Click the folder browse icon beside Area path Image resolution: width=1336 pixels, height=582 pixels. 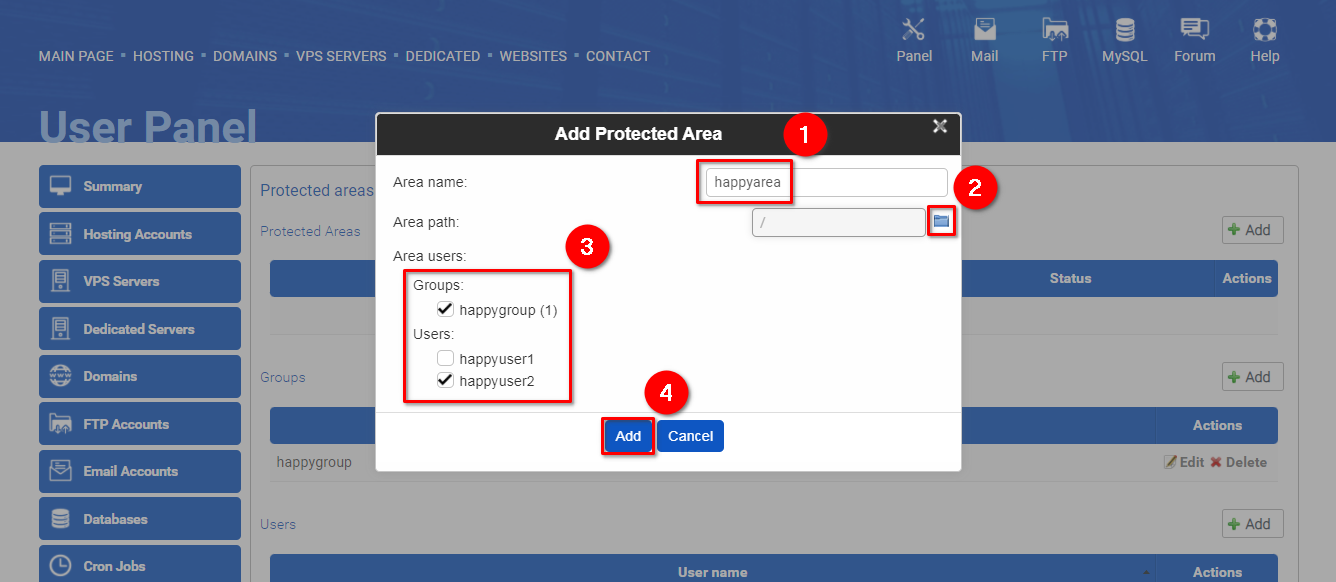(x=941, y=221)
